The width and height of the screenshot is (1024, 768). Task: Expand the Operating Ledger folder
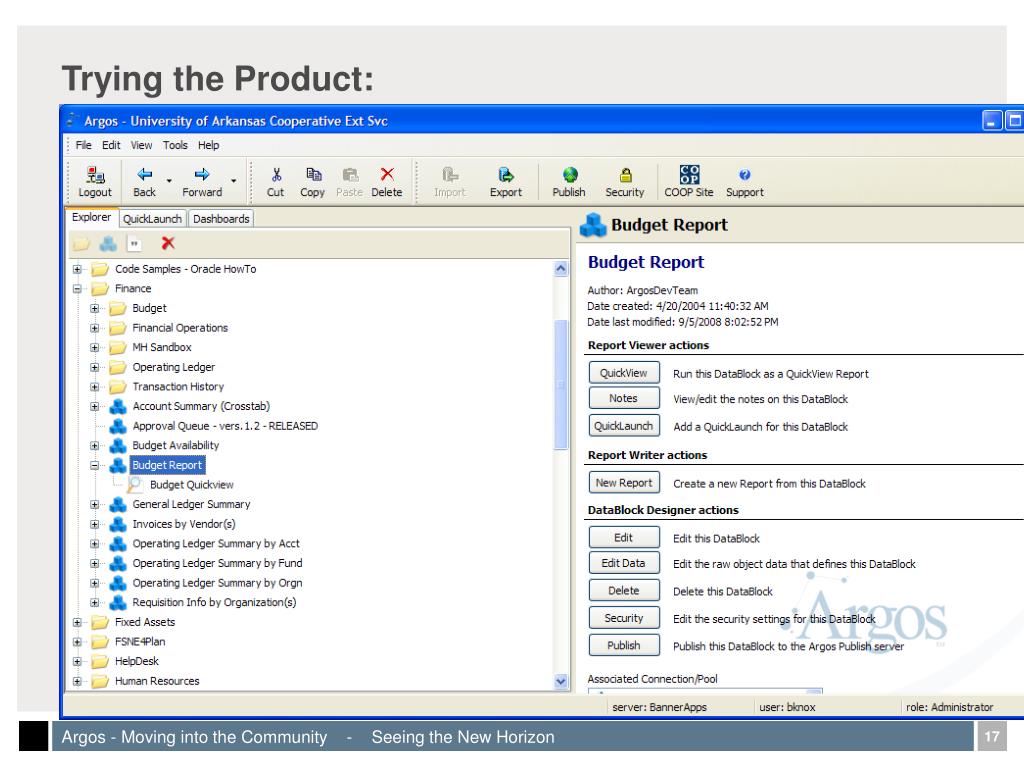coord(95,367)
